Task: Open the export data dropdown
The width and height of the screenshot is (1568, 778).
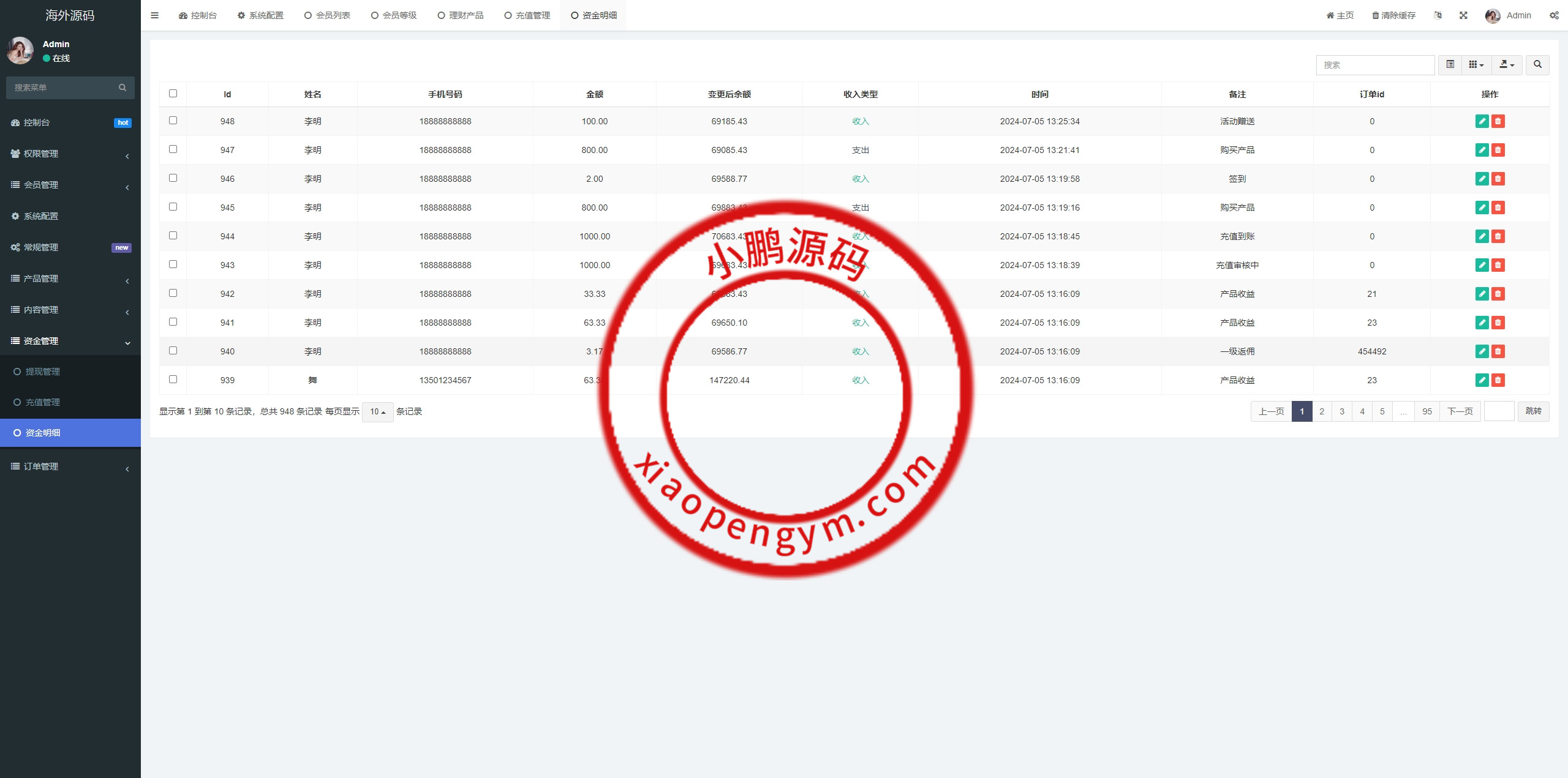Action: click(1507, 64)
